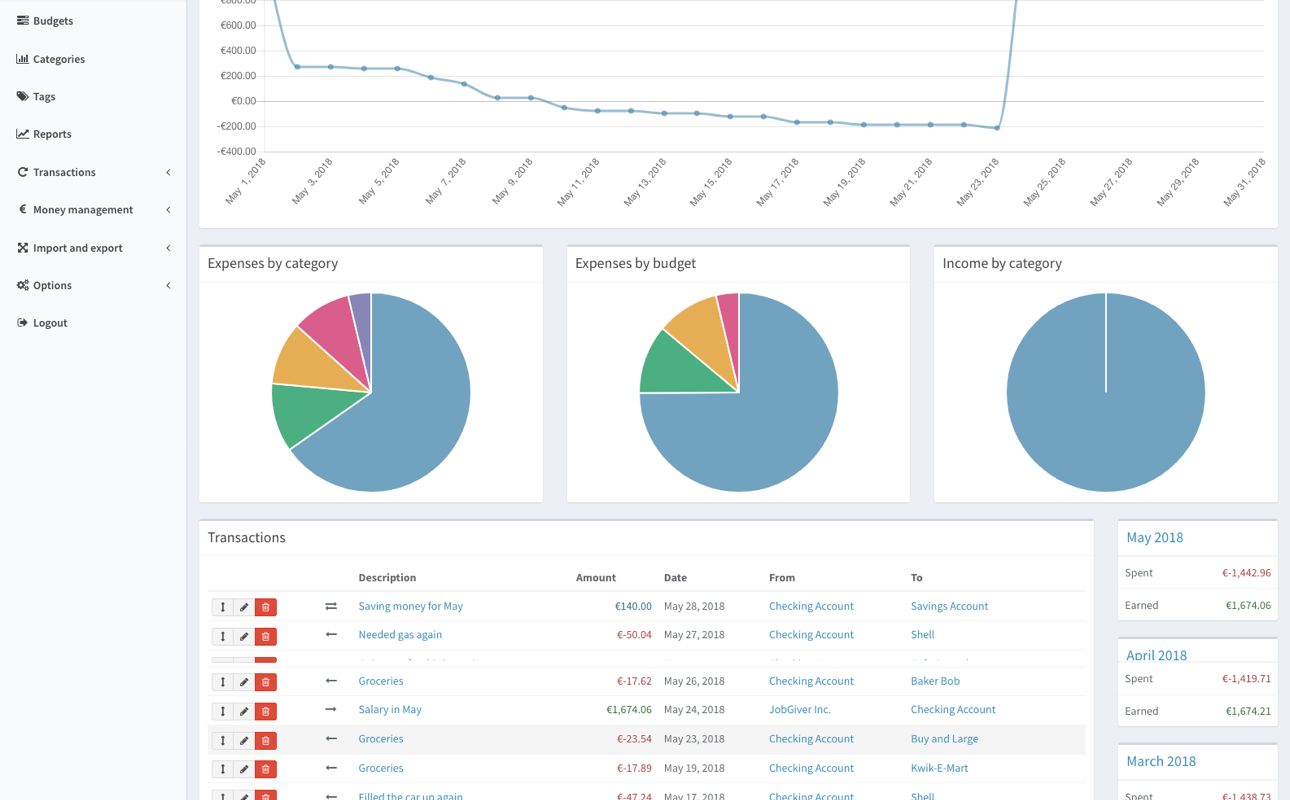Screen dimensions: 1290x800
Task: Open Categories from the sidebar
Action: [x=58, y=59]
